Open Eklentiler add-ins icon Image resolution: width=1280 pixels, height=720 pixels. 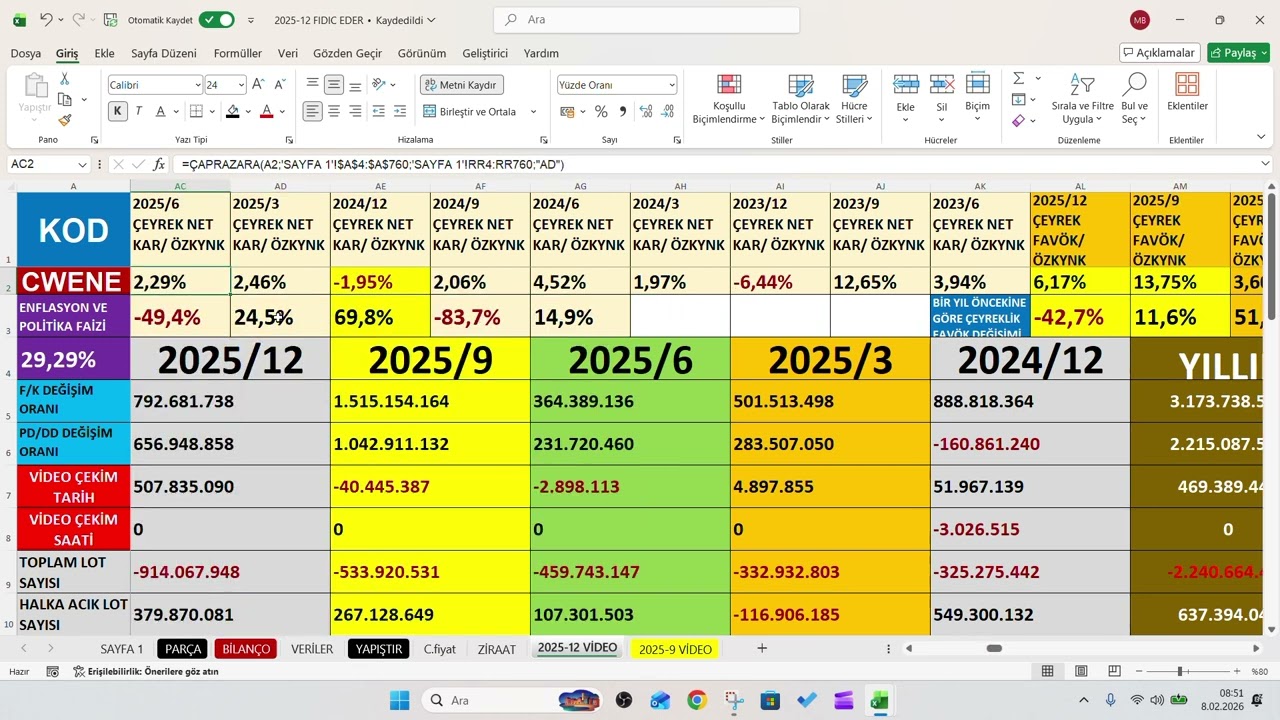click(x=1187, y=92)
